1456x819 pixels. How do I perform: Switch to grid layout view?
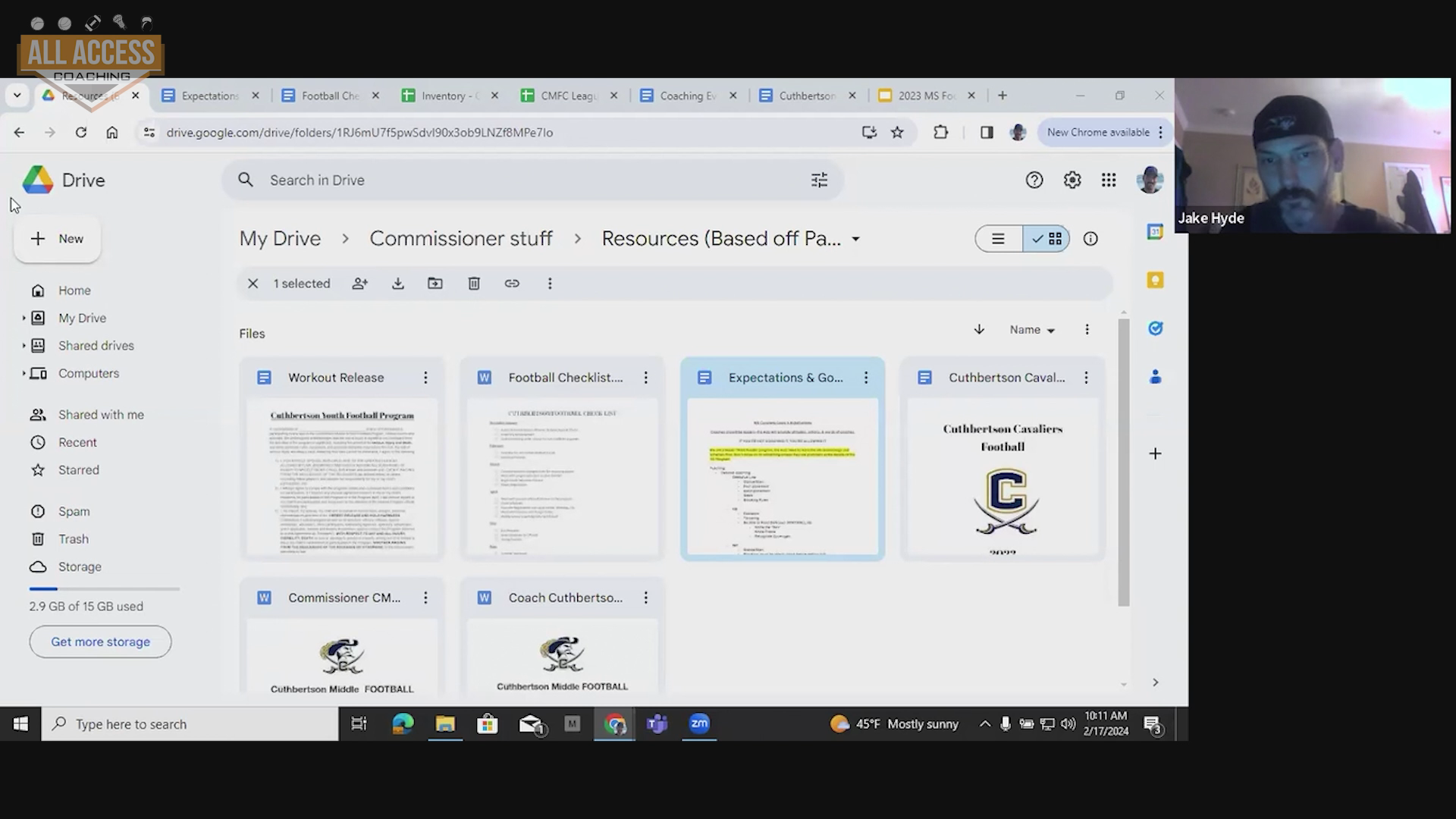pos(1046,239)
